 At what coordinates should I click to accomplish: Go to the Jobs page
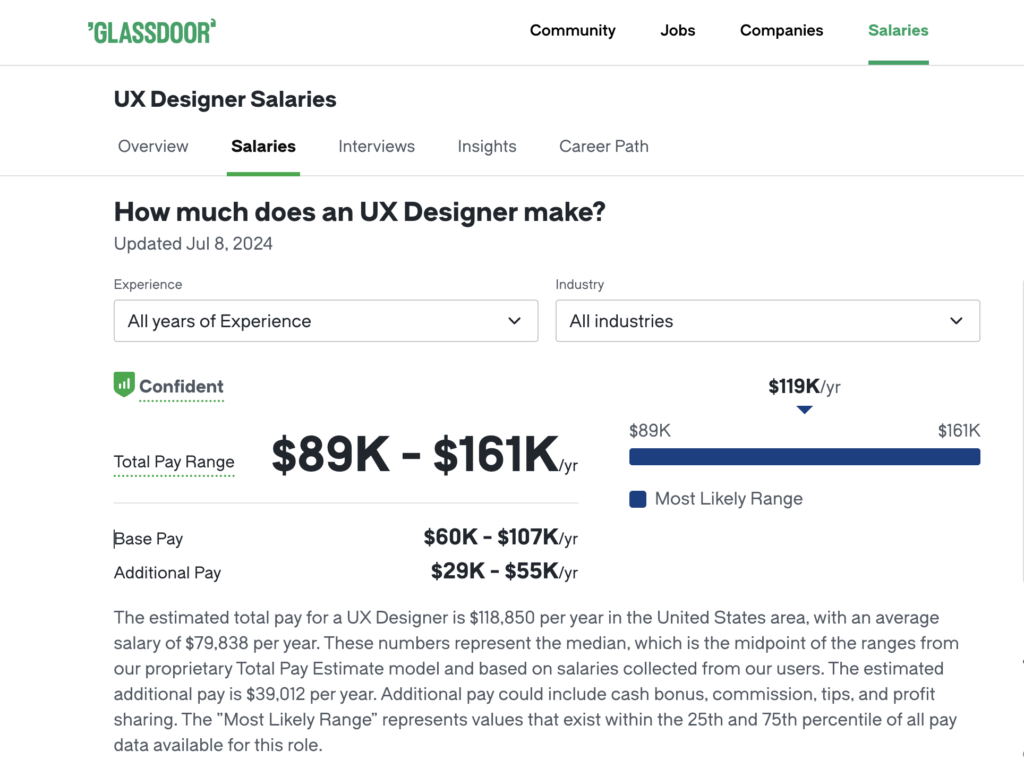pyautogui.click(x=678, y=30)
